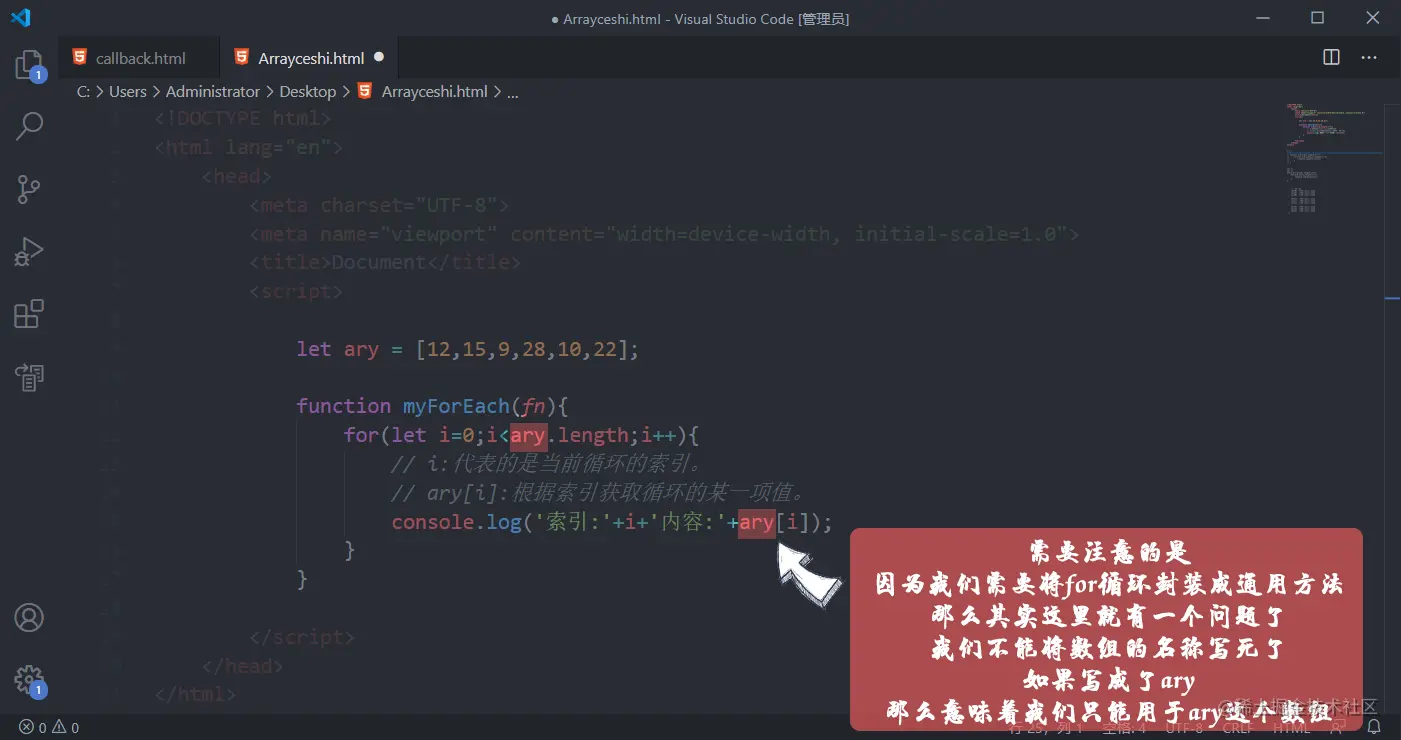Click the closing </head> tag line
Image resolution: width=1401 pixels, height=740 pixels.
tap(243, 666)
